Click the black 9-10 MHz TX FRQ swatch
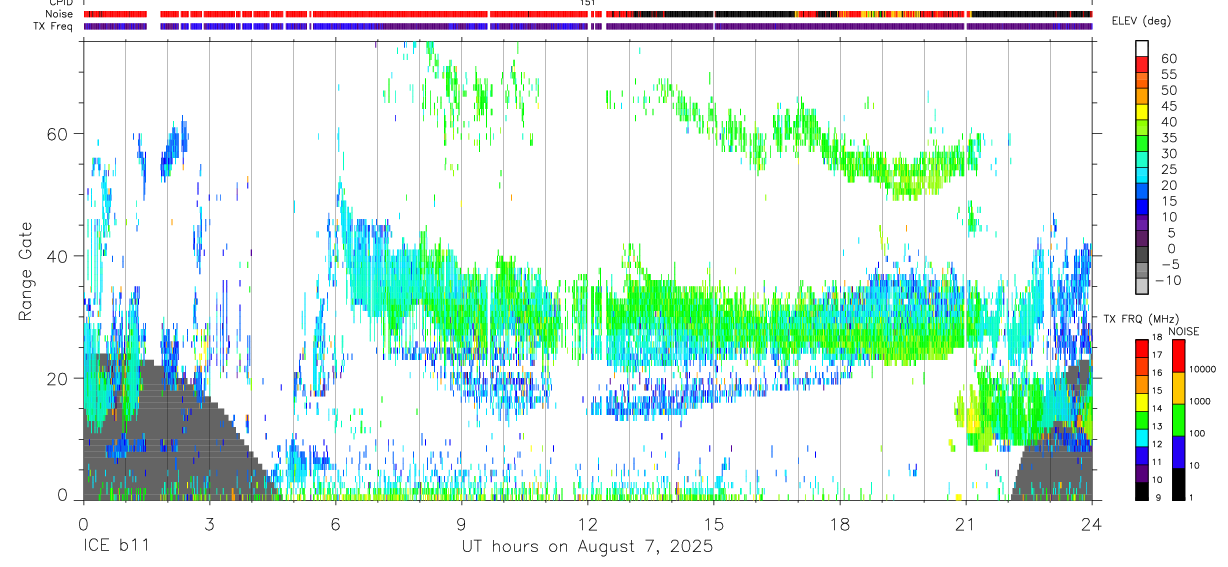1228x567 pixels. 1142,492
